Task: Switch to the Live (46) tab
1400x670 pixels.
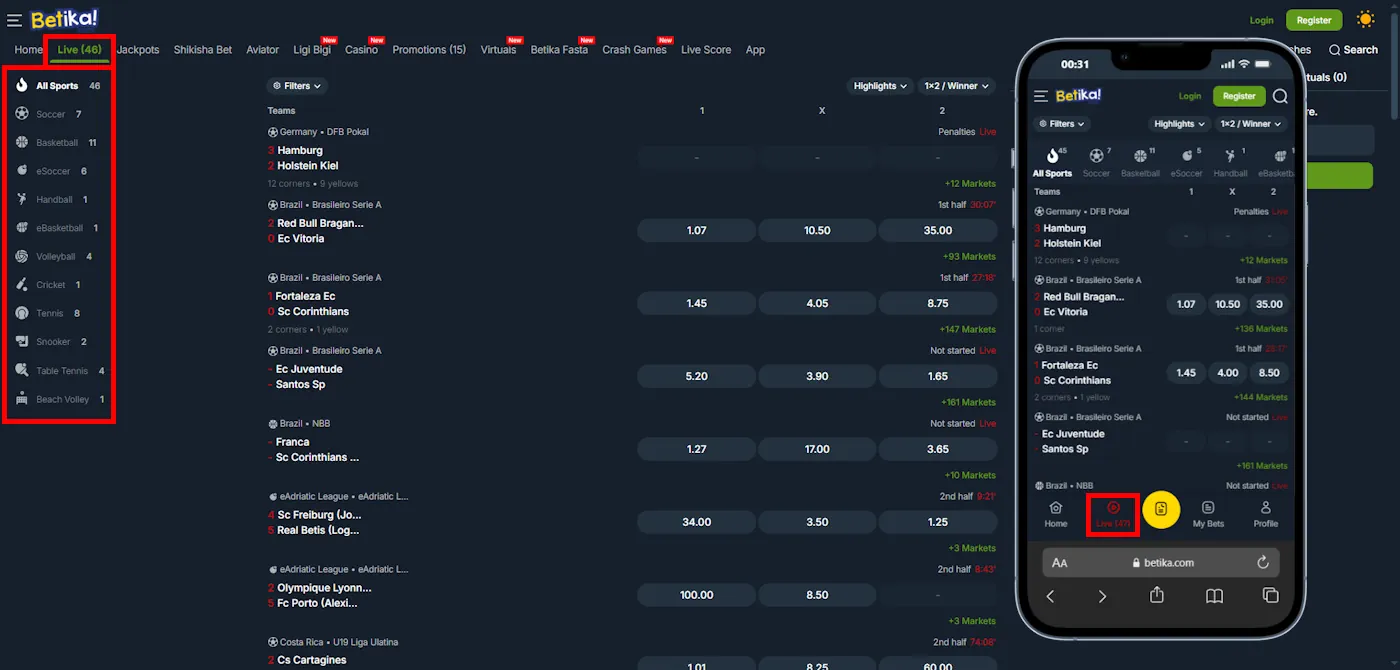Action: click(x=78, y=49)
